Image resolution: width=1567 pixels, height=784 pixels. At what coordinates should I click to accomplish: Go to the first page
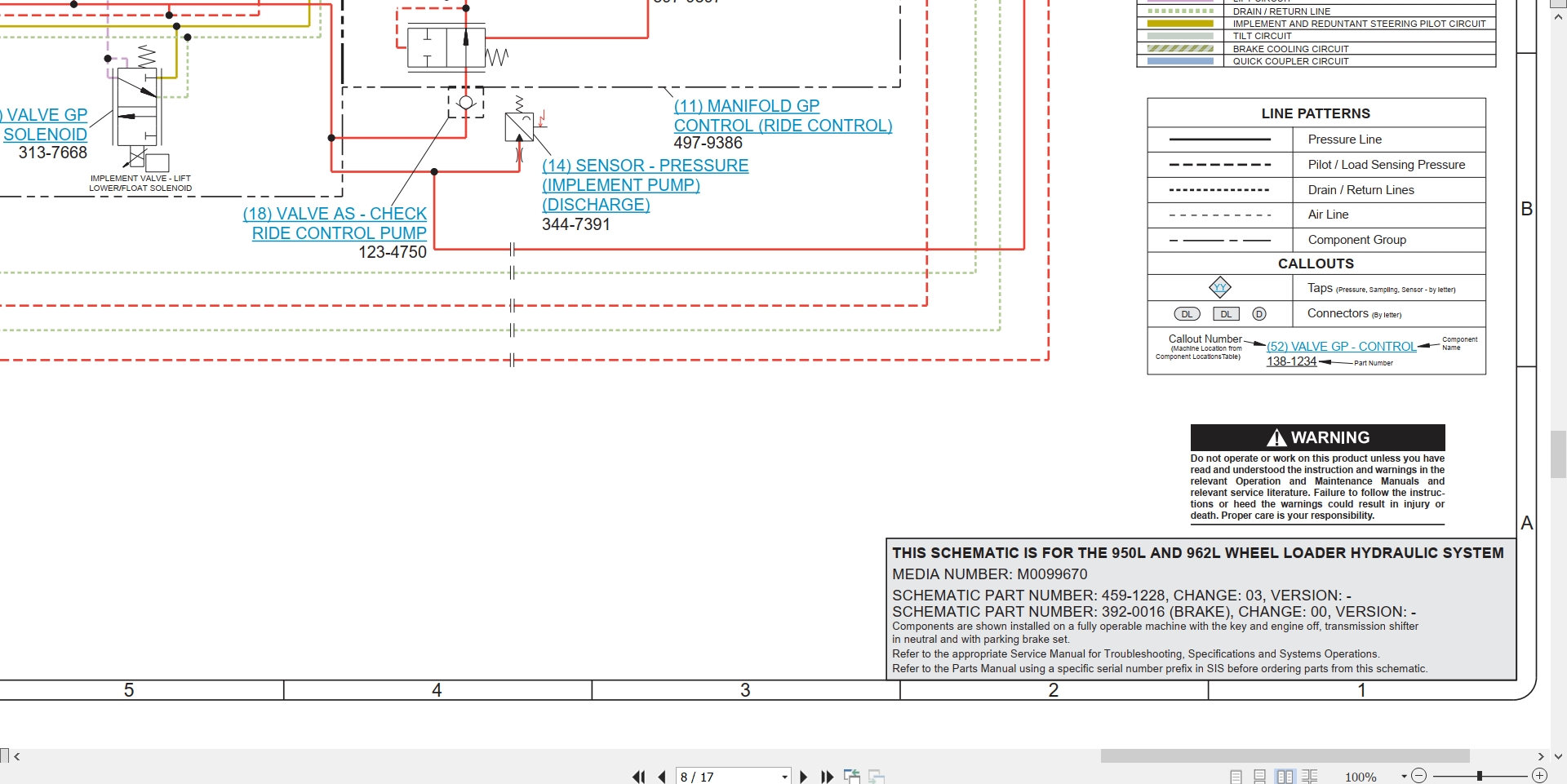pyautogui.click(x=638, y=777)
